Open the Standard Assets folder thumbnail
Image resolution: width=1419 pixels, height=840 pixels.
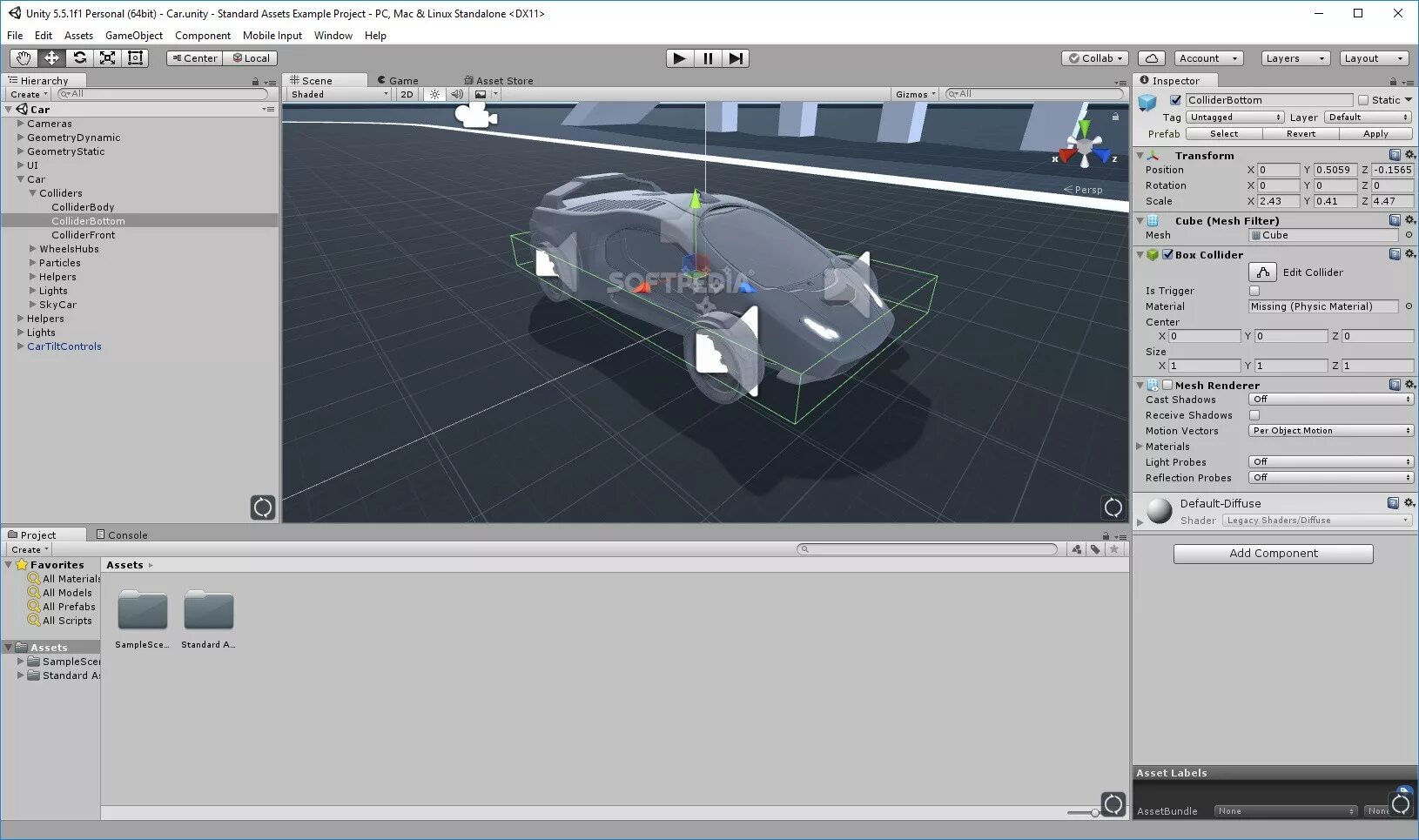tap(209, 610)
